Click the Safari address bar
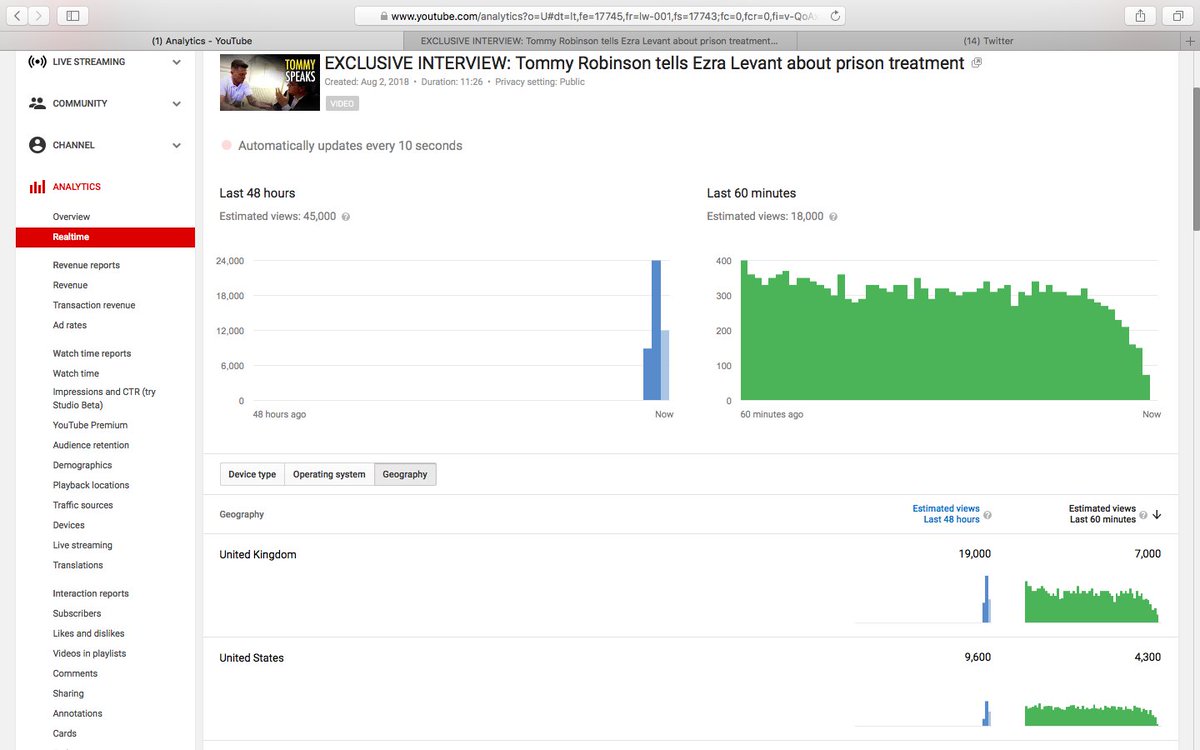This screenshot has width=1200, height=750. tap(600, 16)
